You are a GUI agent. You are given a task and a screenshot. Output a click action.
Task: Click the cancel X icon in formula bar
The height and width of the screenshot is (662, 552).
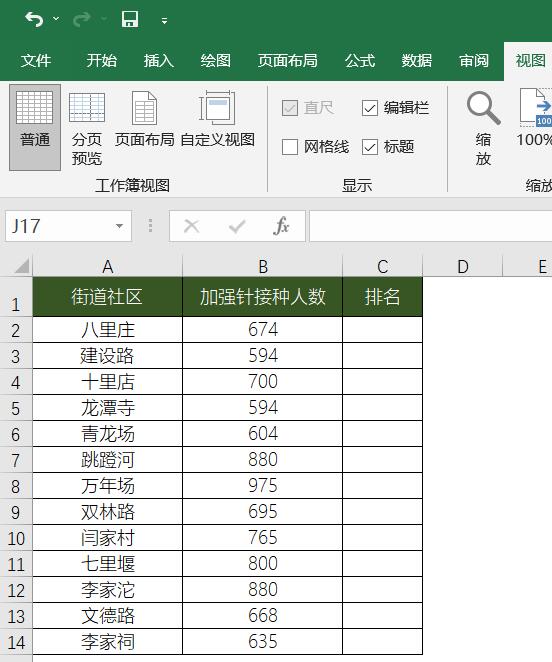pos(192,226)
